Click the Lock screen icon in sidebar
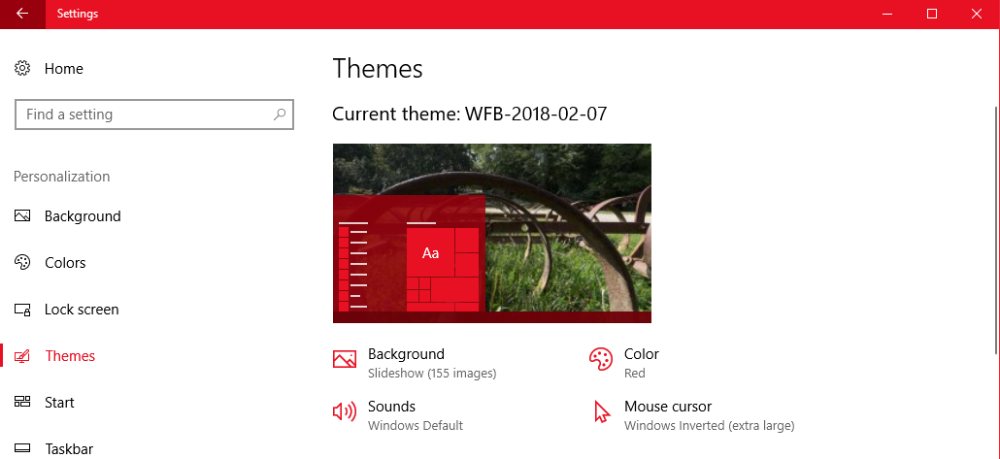 click(22, 310)
